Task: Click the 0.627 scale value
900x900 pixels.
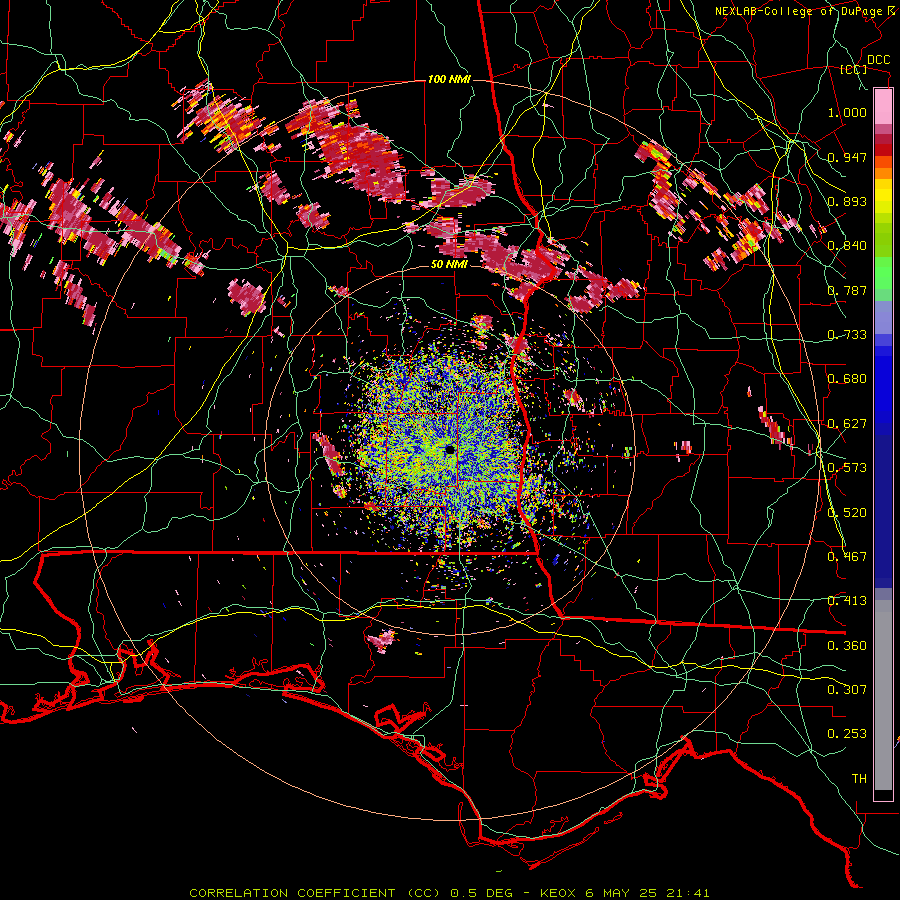Action: pyautogui.click(x=847, y=424)
